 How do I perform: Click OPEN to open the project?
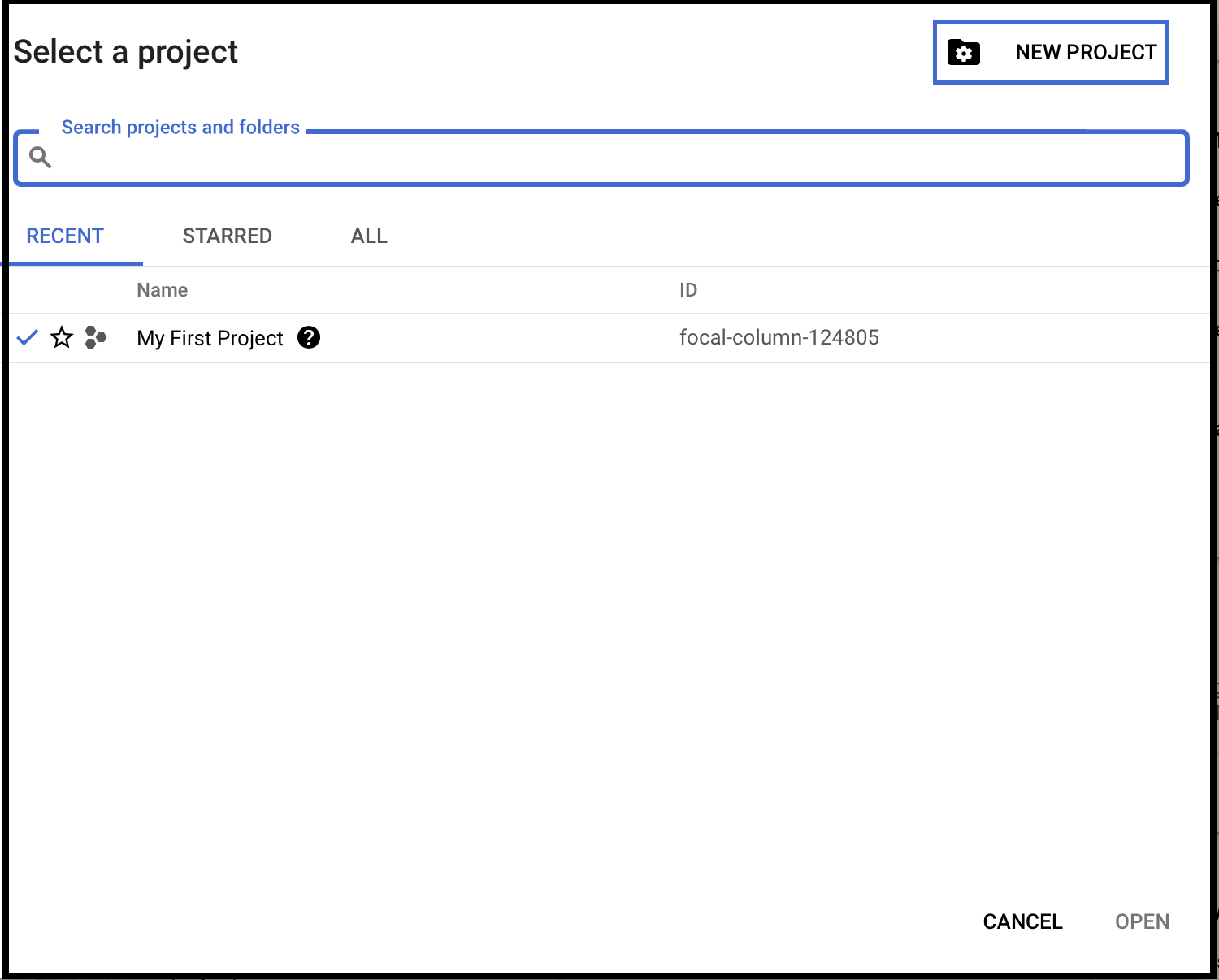pos(1142,921)
